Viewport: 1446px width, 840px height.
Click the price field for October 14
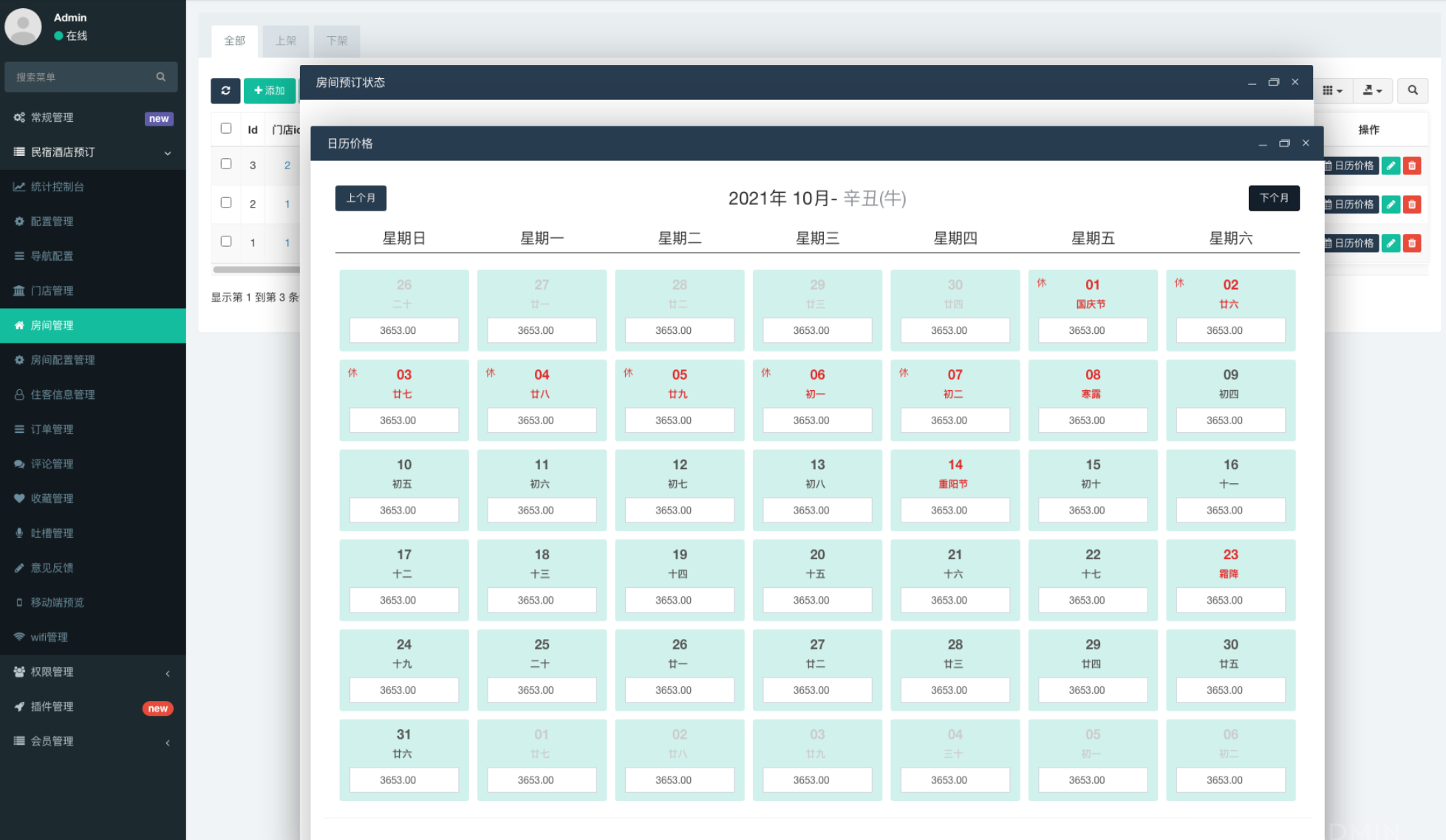[954, 511]
